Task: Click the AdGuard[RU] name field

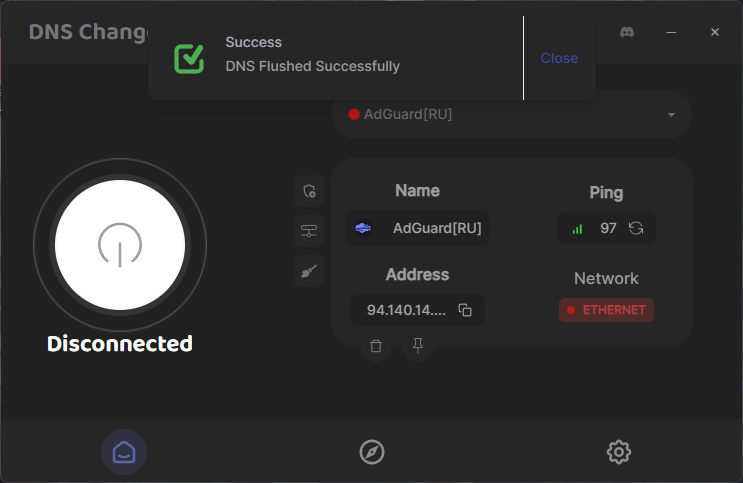Action: pyautogui.click(x=417, y=228)
